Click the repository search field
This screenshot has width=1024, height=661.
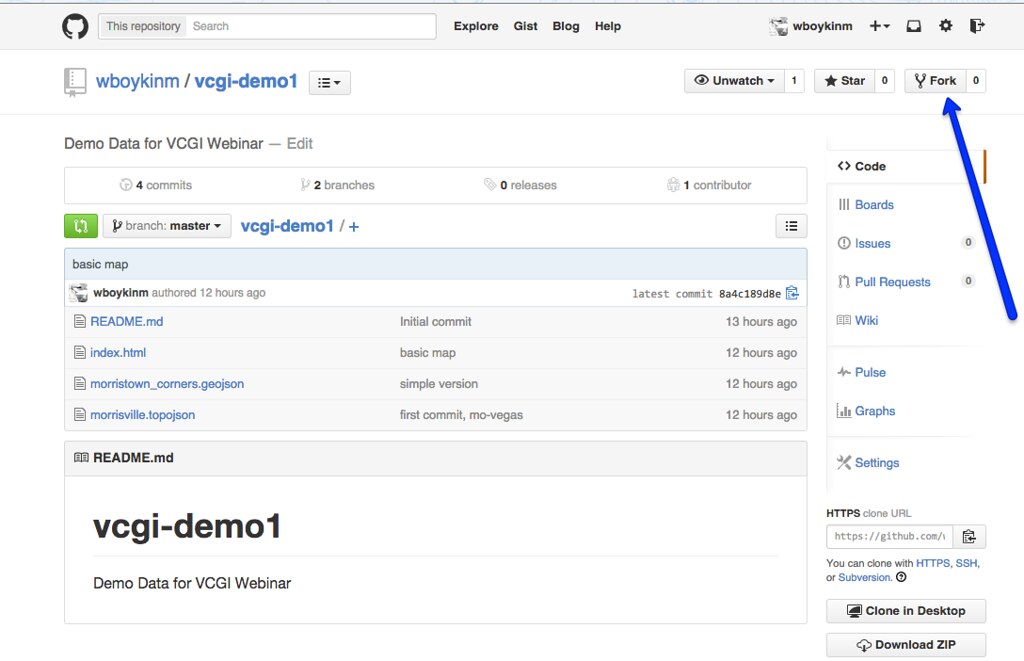(311, 26)
